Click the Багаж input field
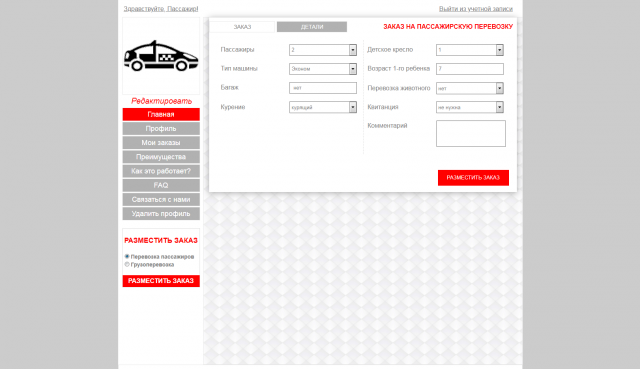This screenshot has width=640, height=369. (x=323, y=88)
